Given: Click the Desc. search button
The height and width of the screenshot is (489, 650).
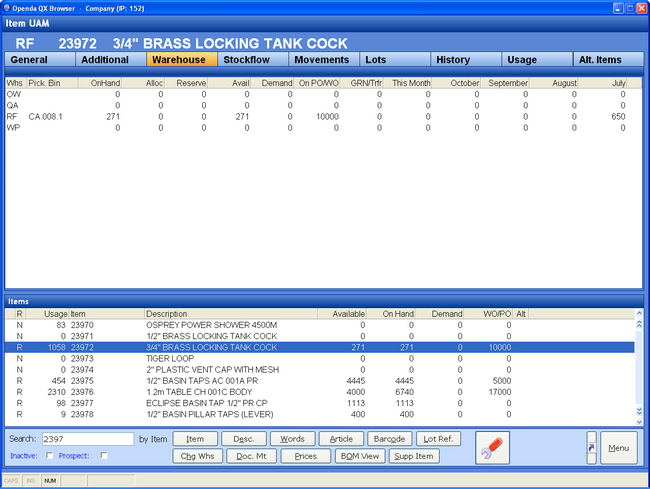Looking at the screenshot, I should 244,438.
